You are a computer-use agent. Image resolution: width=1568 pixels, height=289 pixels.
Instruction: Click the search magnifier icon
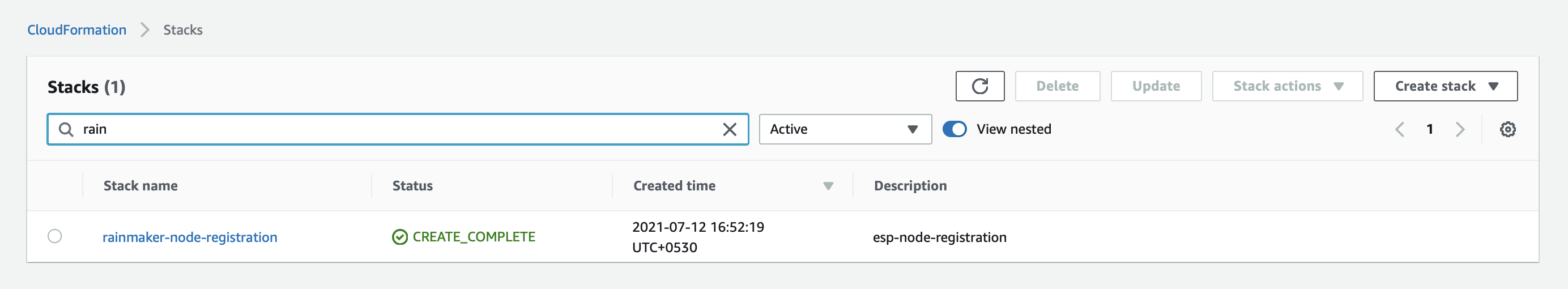66,129
